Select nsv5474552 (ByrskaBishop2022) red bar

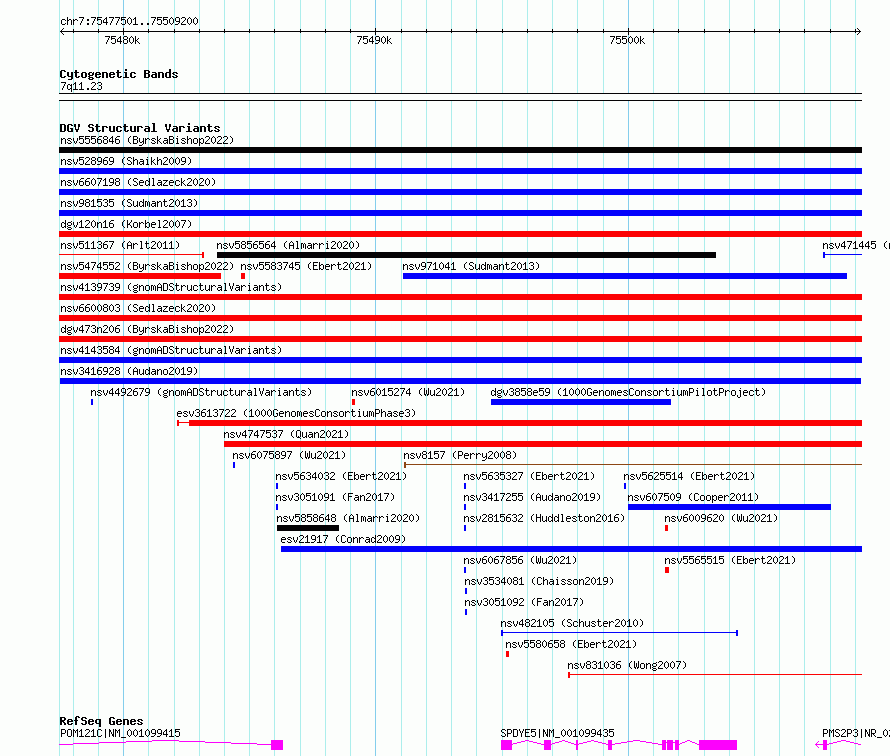click(x=140, y=276)
